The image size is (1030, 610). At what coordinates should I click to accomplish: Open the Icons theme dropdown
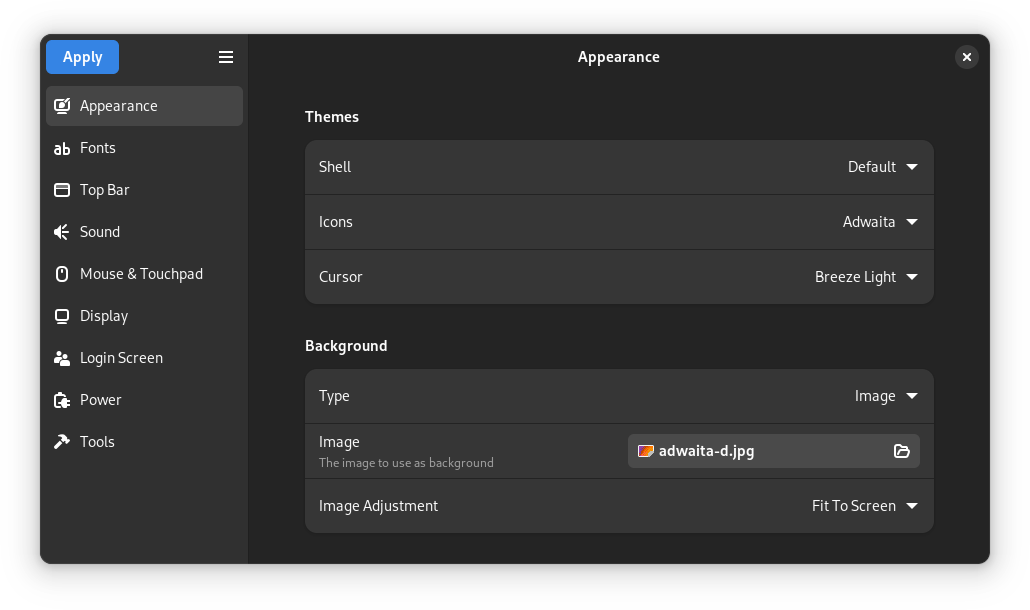pyautogui.click(x=880, y=222)
